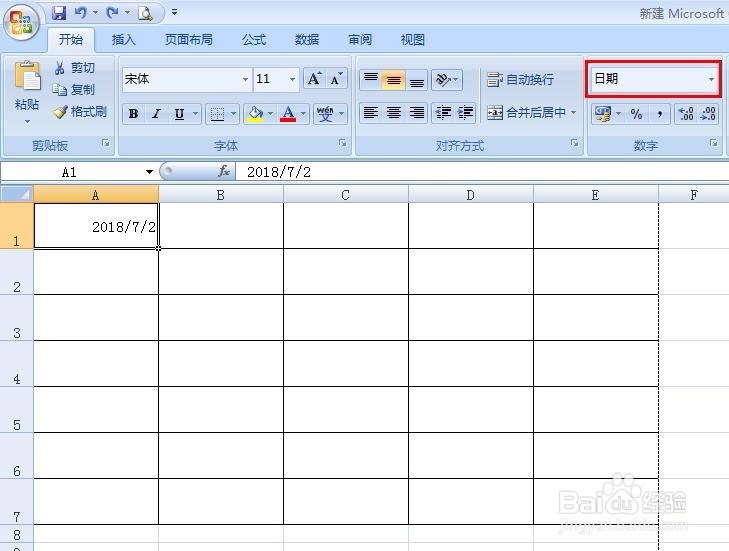The image size is (729, 551).
Task: Decrease decimal places
Action: point(708,113)
